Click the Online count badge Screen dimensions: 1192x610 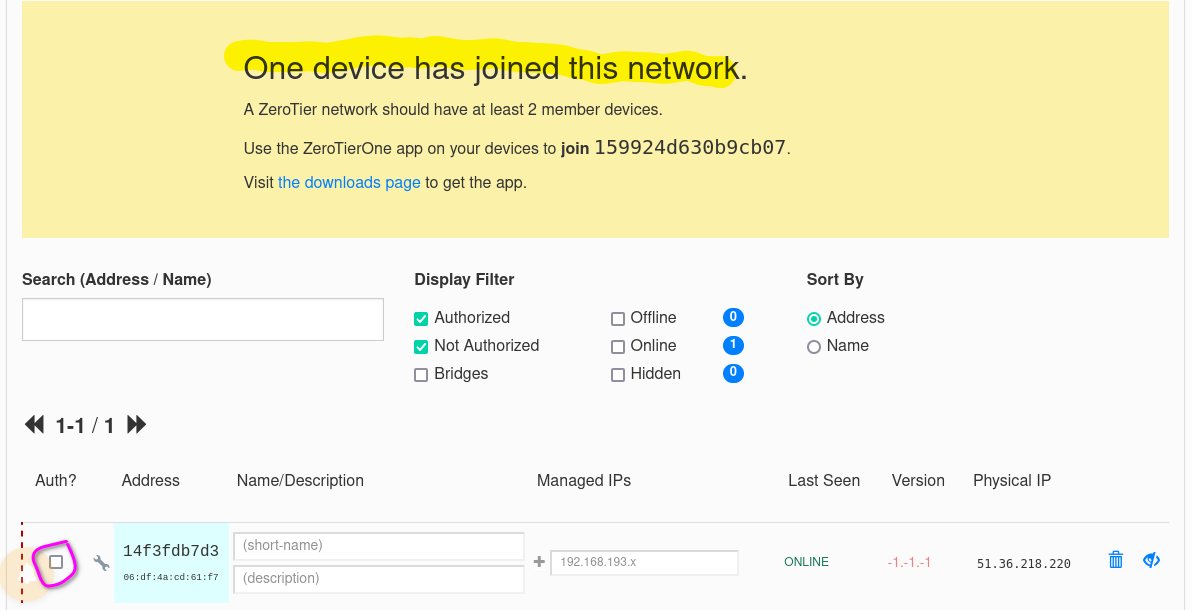(x=733, y=345)
